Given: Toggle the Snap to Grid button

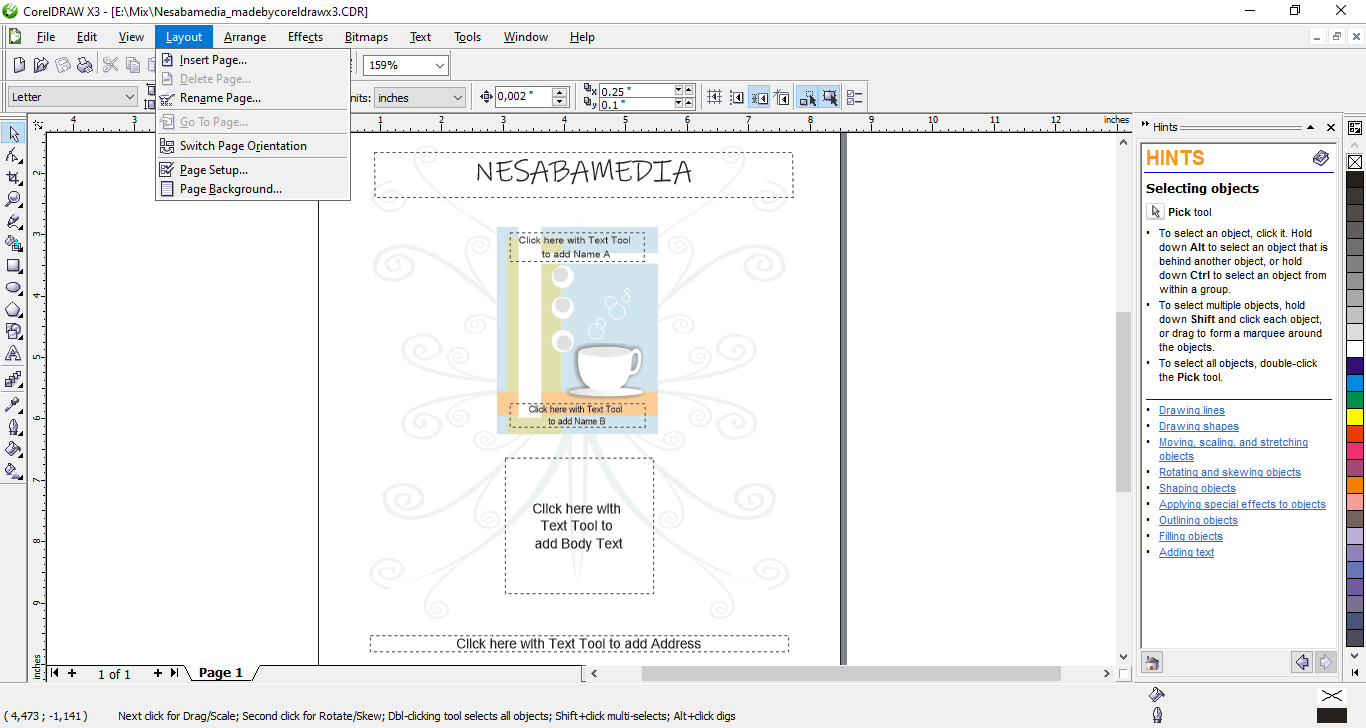Looking at the screenshot, I should [x=714, y=97].
